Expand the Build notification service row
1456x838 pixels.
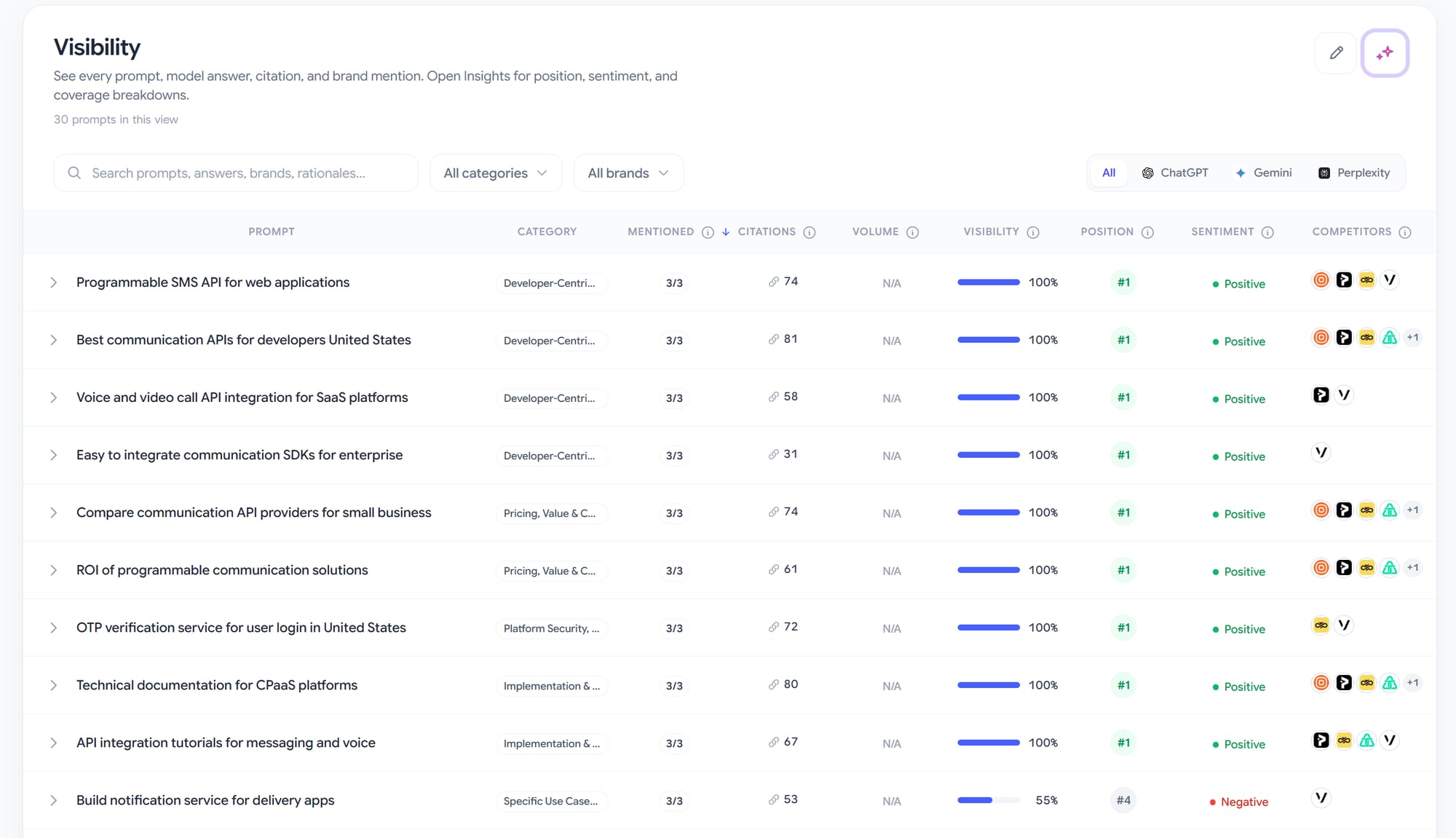(53, 800)
